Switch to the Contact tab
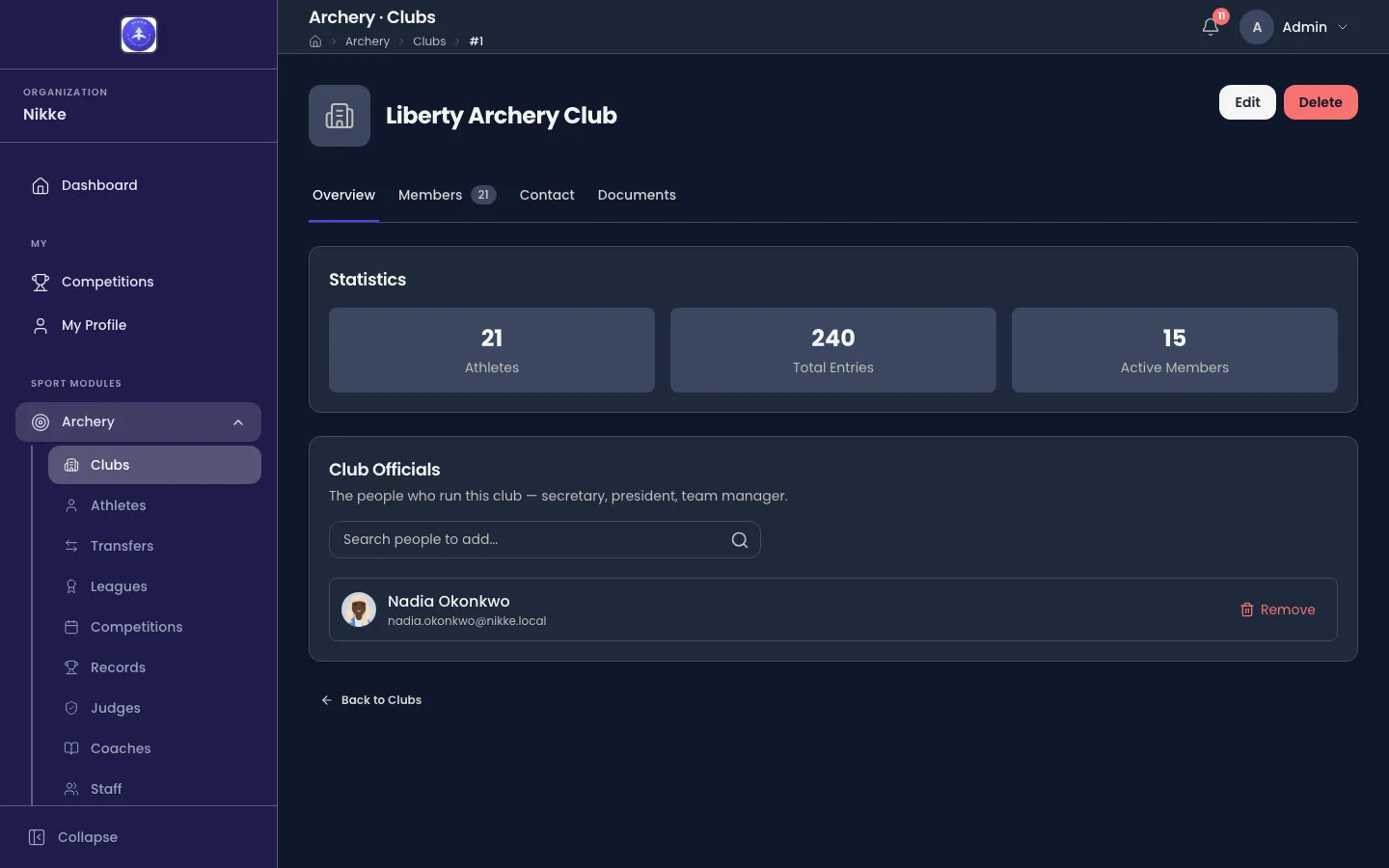1389x868 pixels. [547, 195]
